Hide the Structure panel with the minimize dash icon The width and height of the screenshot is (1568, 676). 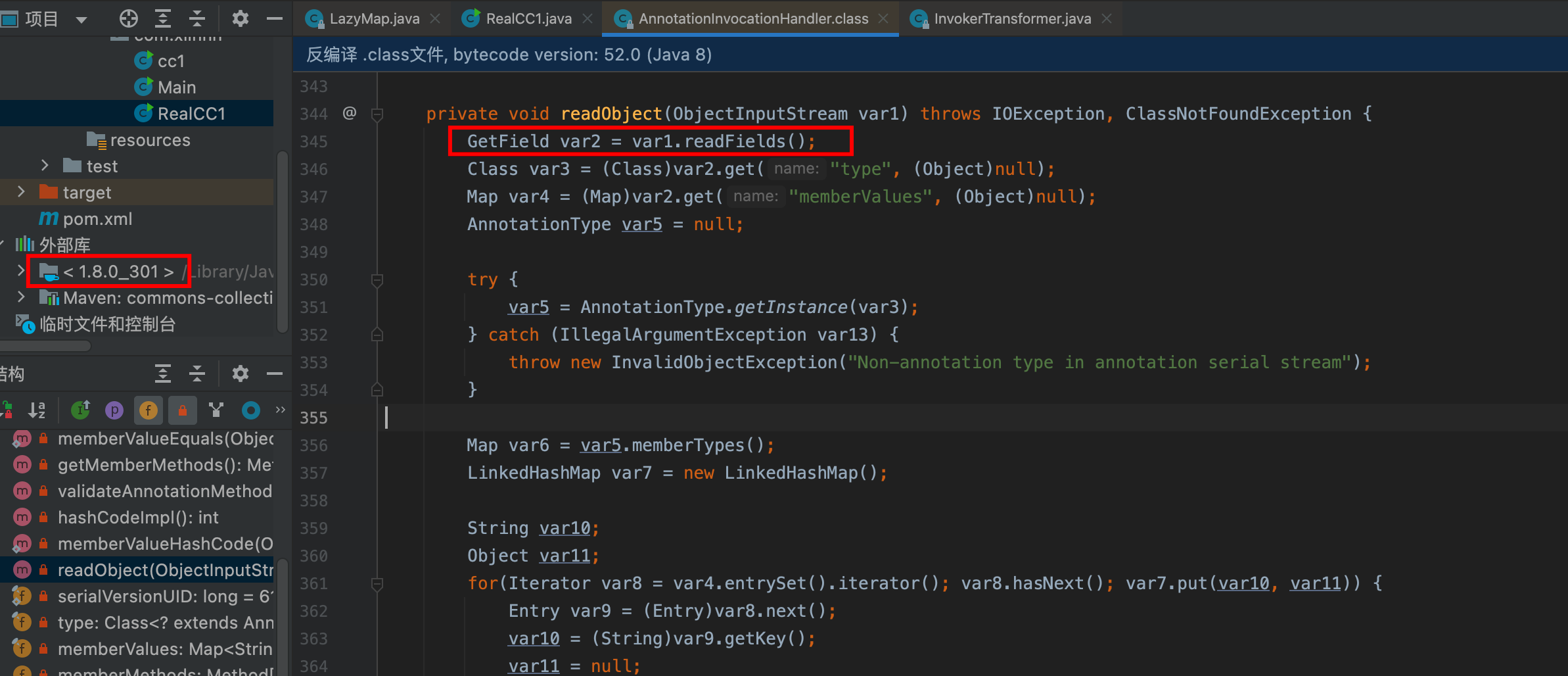tap(275, 374)
